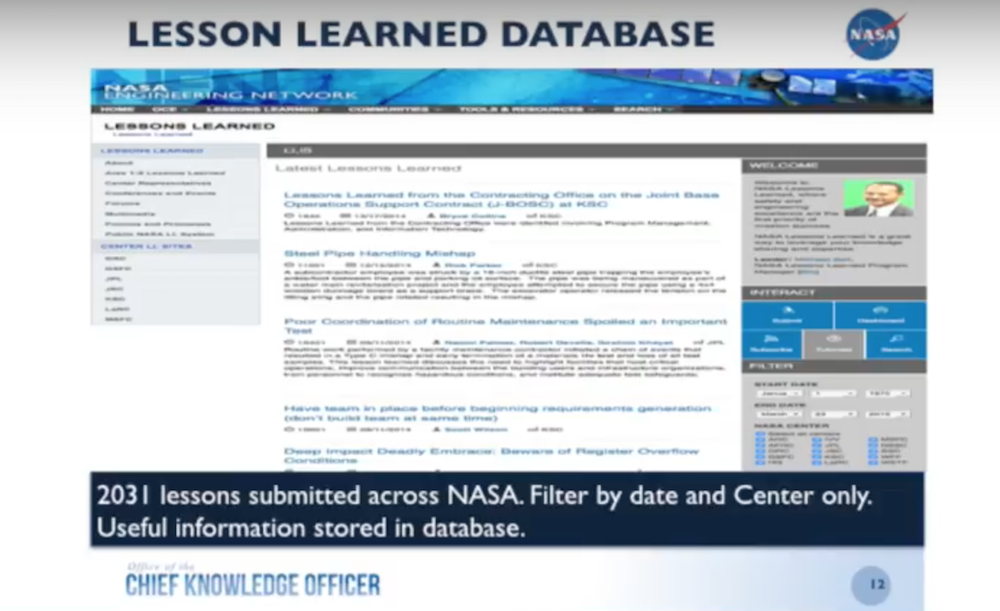Screen dimensions: 1000x611
Task: Toggle the JPL center filter checkbox
Action: (x=817, y=445)
